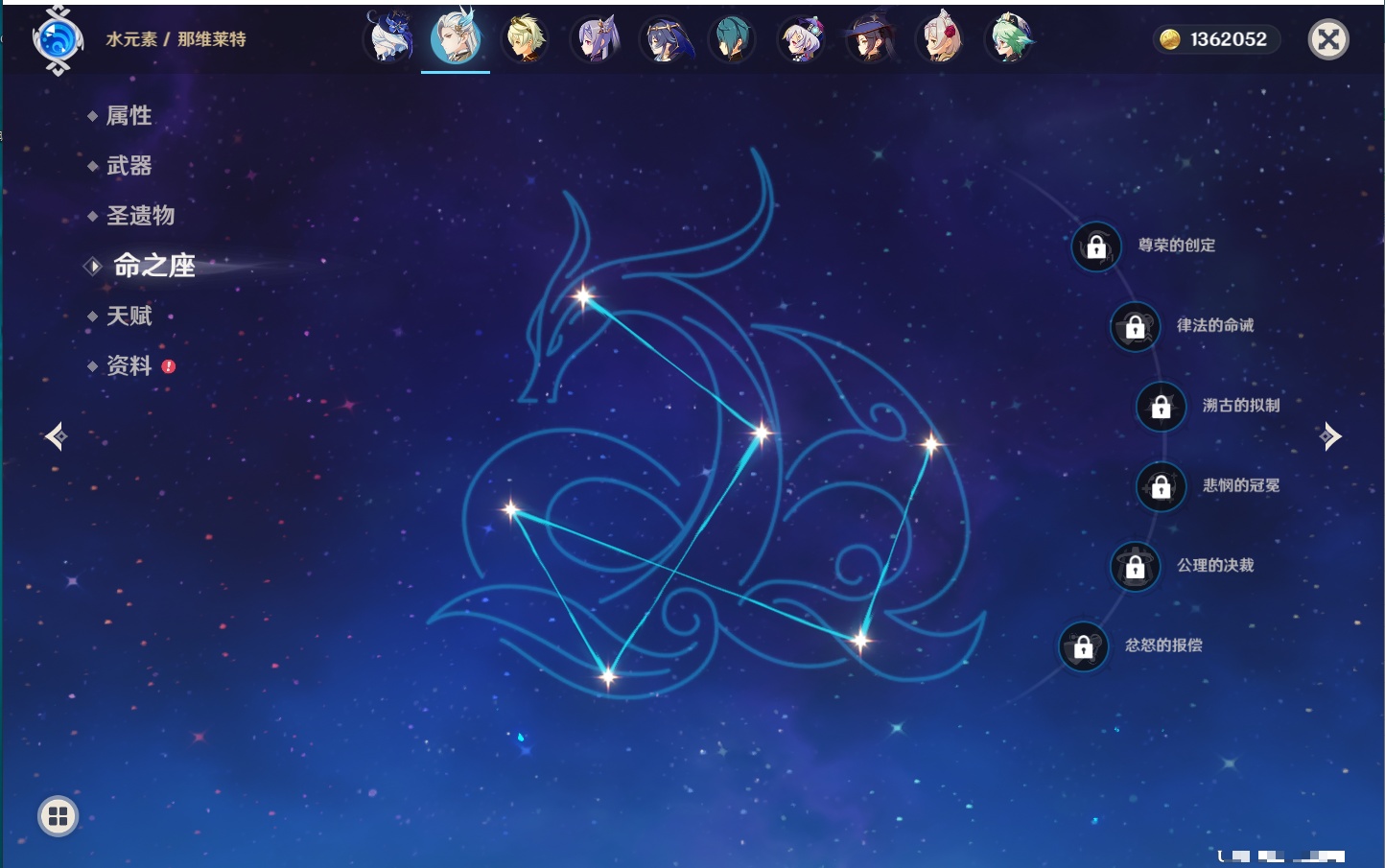The height and width of the screenshot is (868, 1385).
Task: Click the Hydro element emblem
Action: pyautogui.click(x=58, y=40)
